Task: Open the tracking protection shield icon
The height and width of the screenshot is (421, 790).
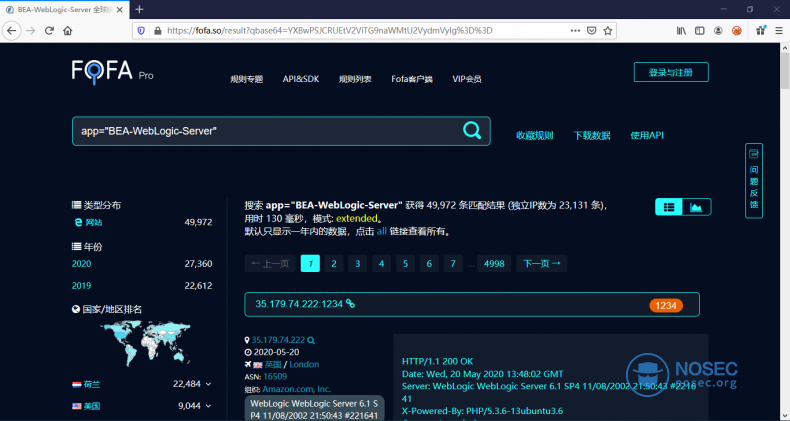Action: (x=141, y=31)
